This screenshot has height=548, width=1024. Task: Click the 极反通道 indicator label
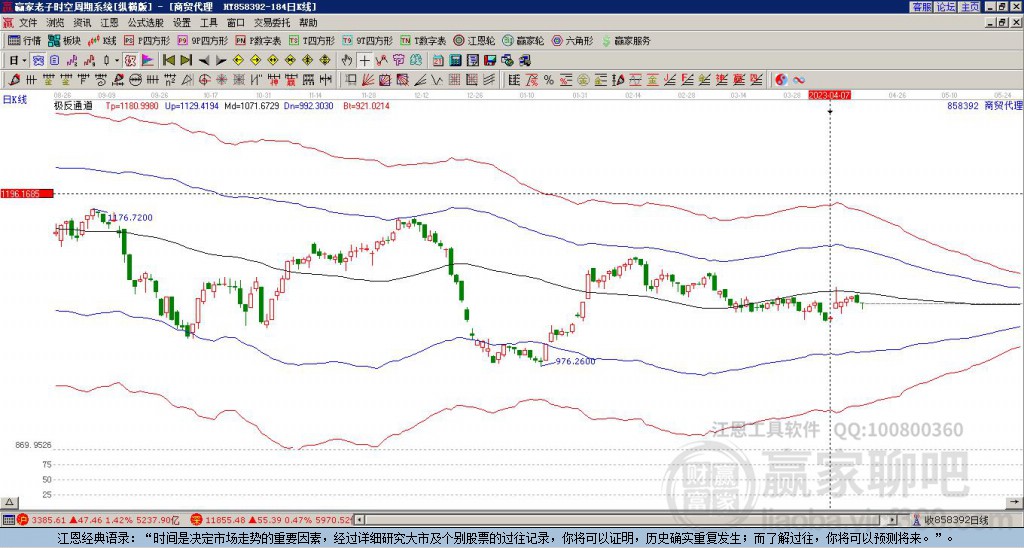tap(73, 105)
